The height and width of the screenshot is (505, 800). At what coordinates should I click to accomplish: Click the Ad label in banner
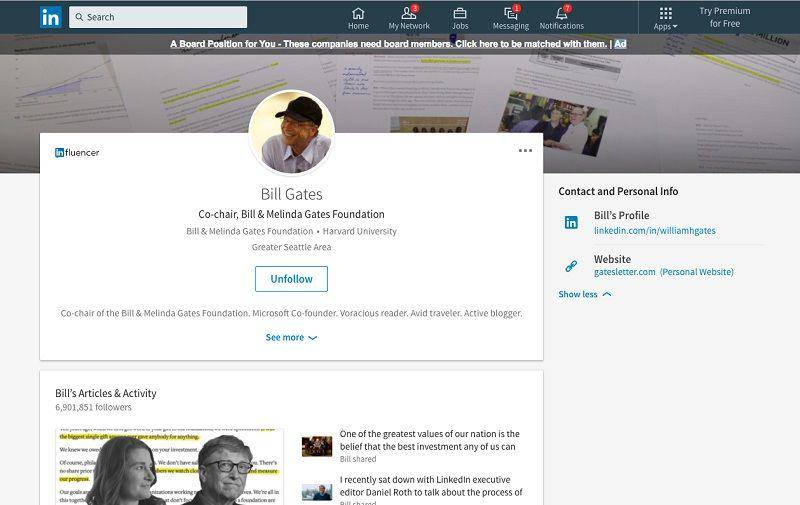620,44
